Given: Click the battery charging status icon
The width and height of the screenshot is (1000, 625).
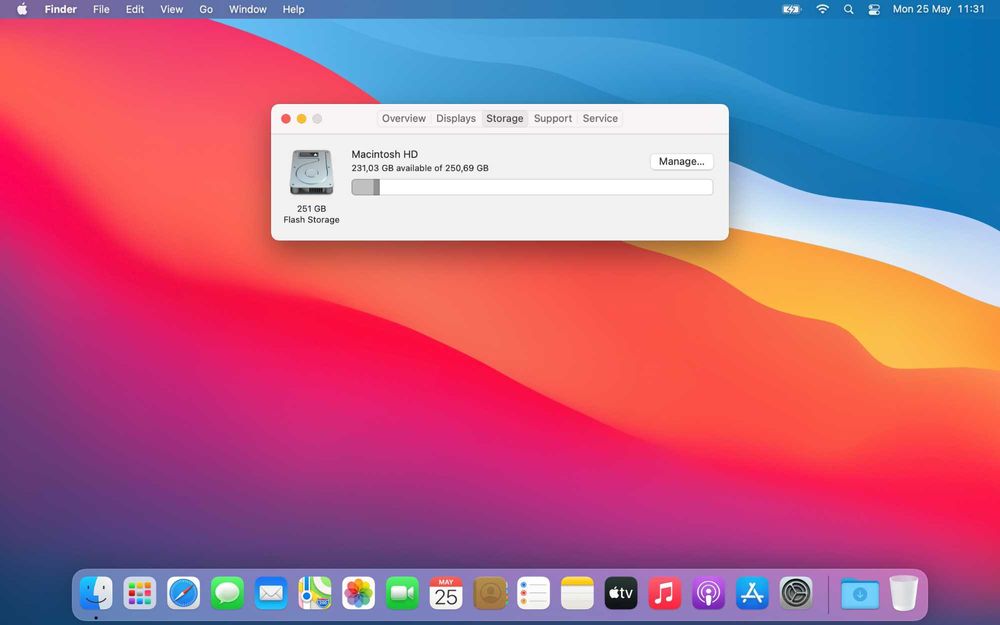Looking at the screenshot, I should coord(791,9).
